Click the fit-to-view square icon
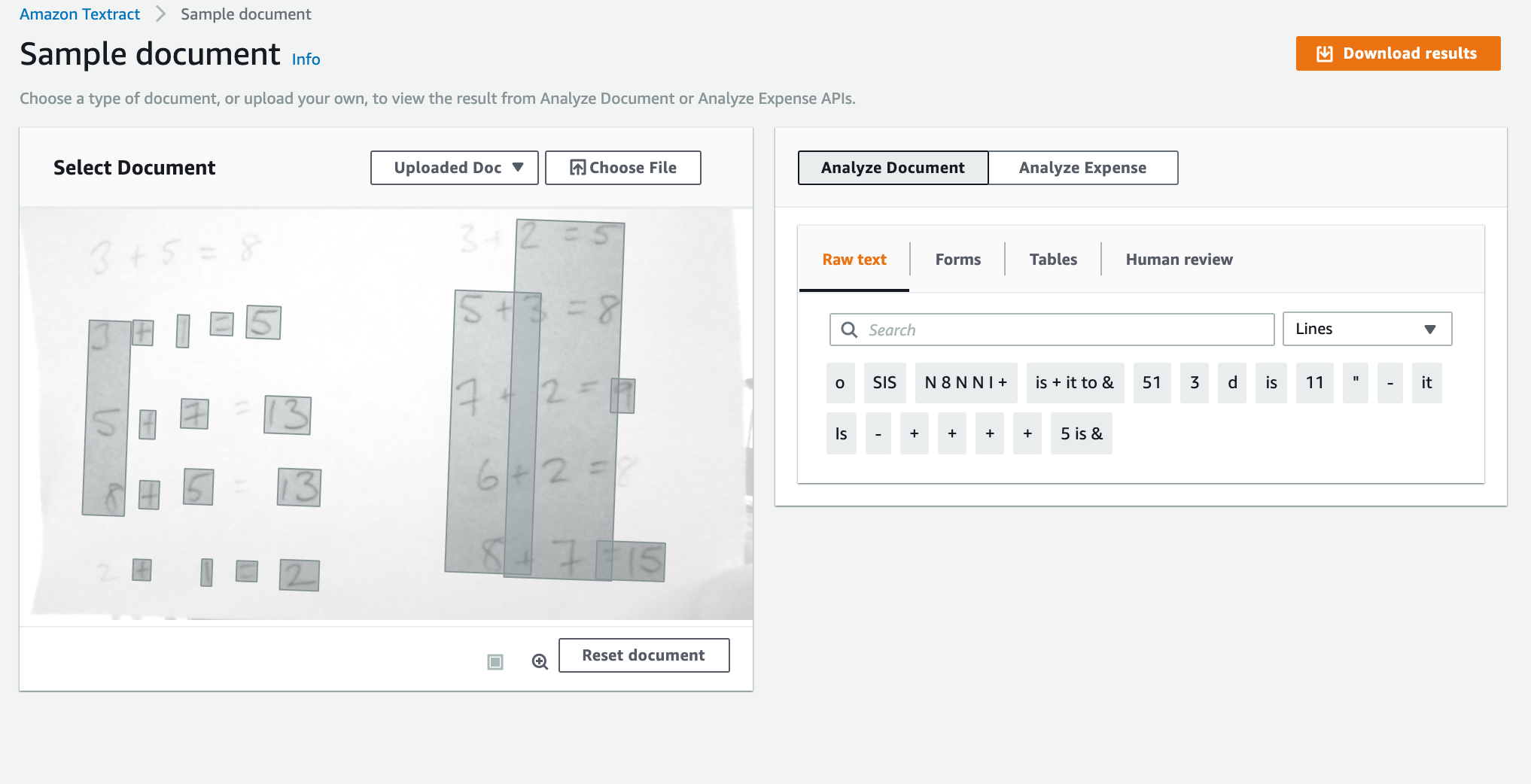Screen dimensions: 1531x784 coord(495,661)
